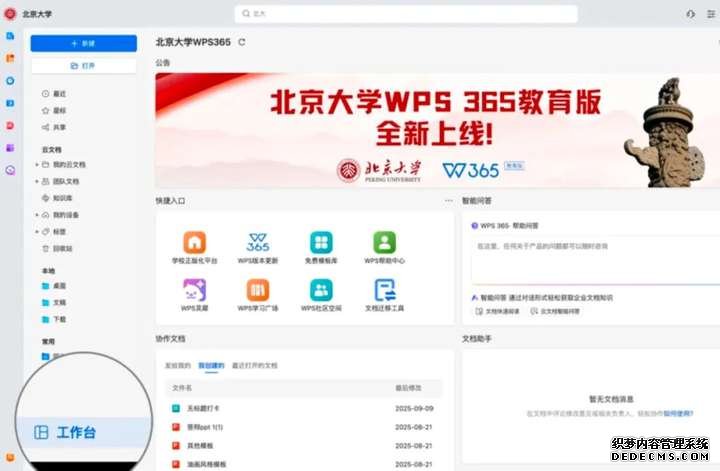Open 回收站 (Recycle bin) in the sidebar
Image resolution: width=720 pixels, height=471 pixels.
pyautogui.click(x=57, y=248)
